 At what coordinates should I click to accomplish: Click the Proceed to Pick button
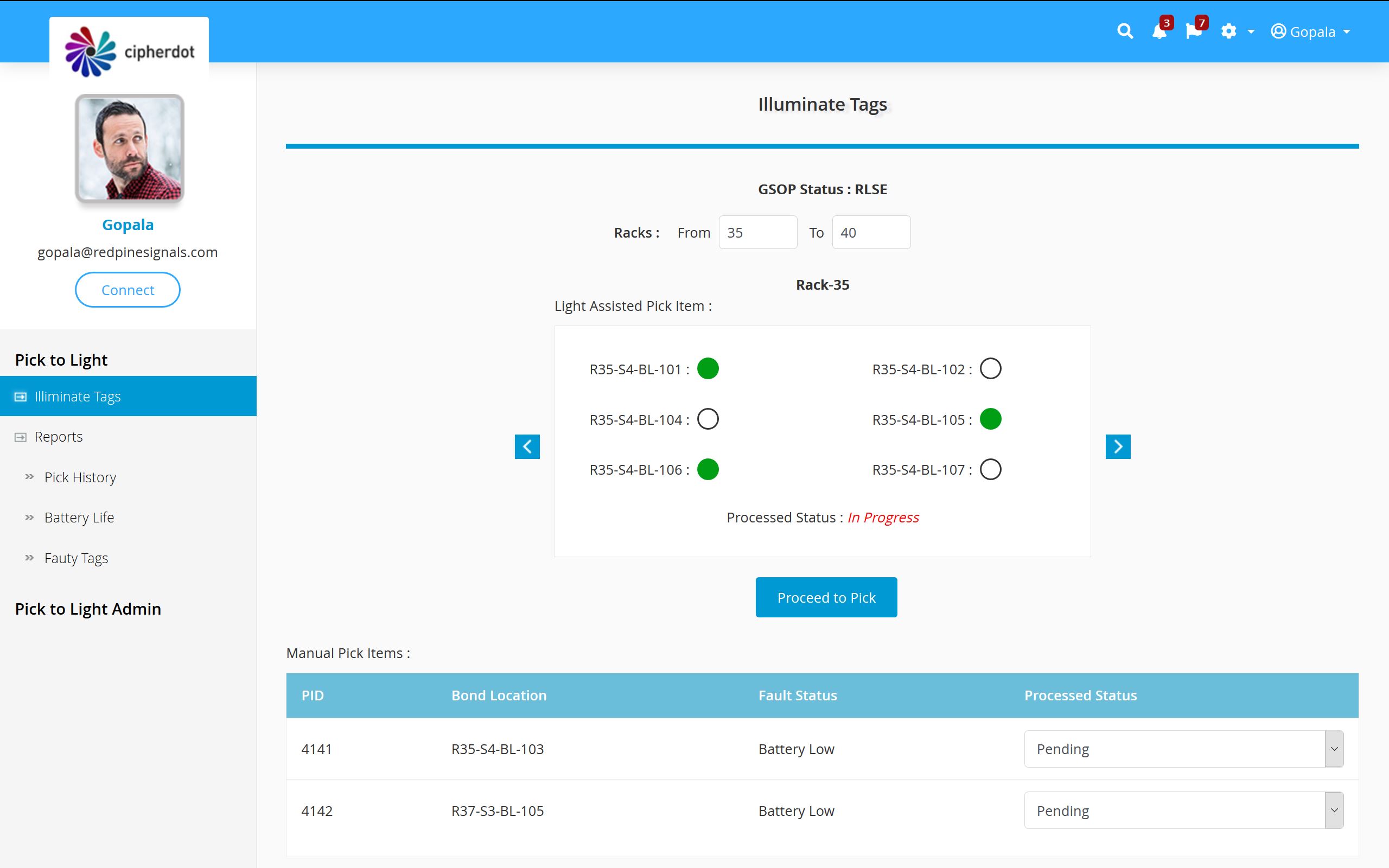click(x=826, y=597)
